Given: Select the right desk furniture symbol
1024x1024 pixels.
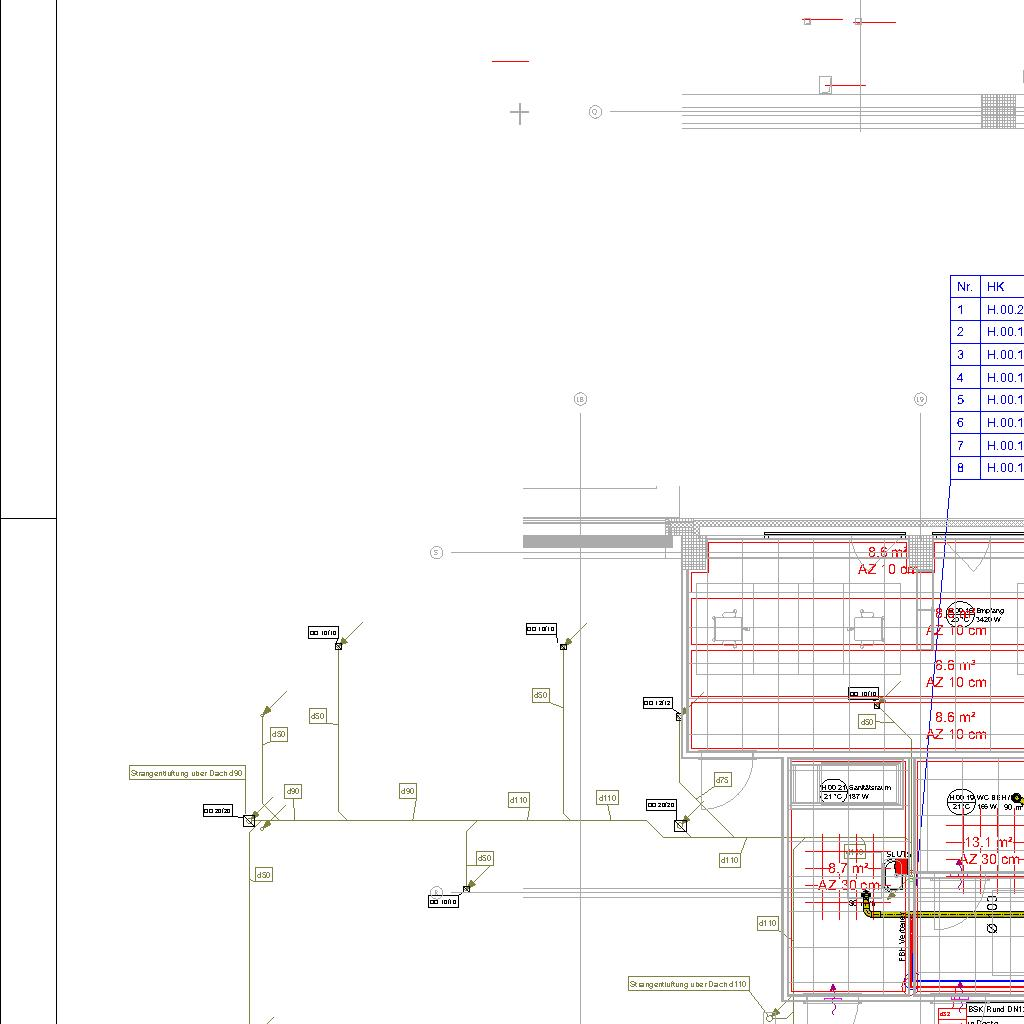Looking at the screenshot, I should point(866,628).
